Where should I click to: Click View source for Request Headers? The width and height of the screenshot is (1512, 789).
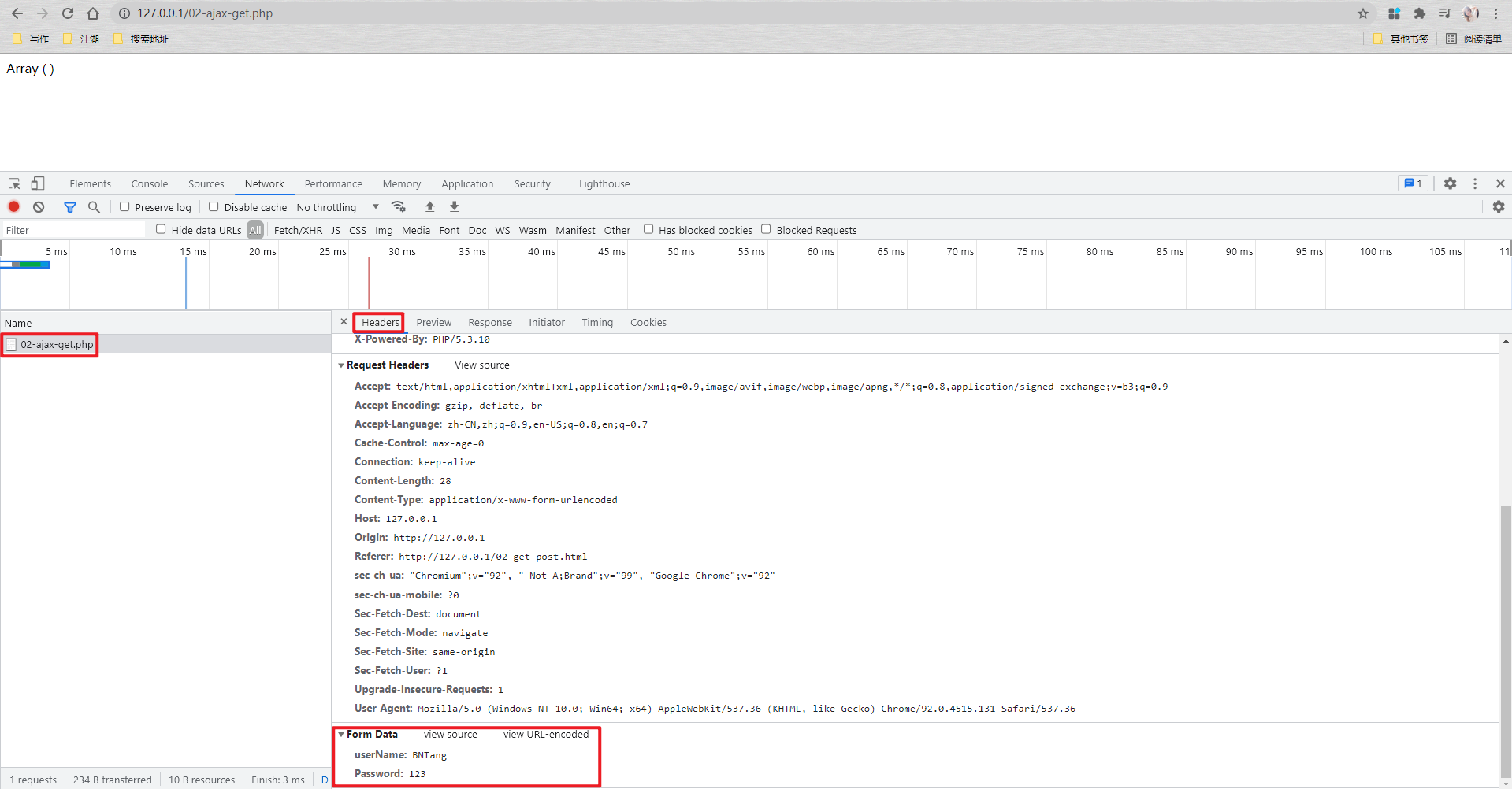(x=482, y=365)
